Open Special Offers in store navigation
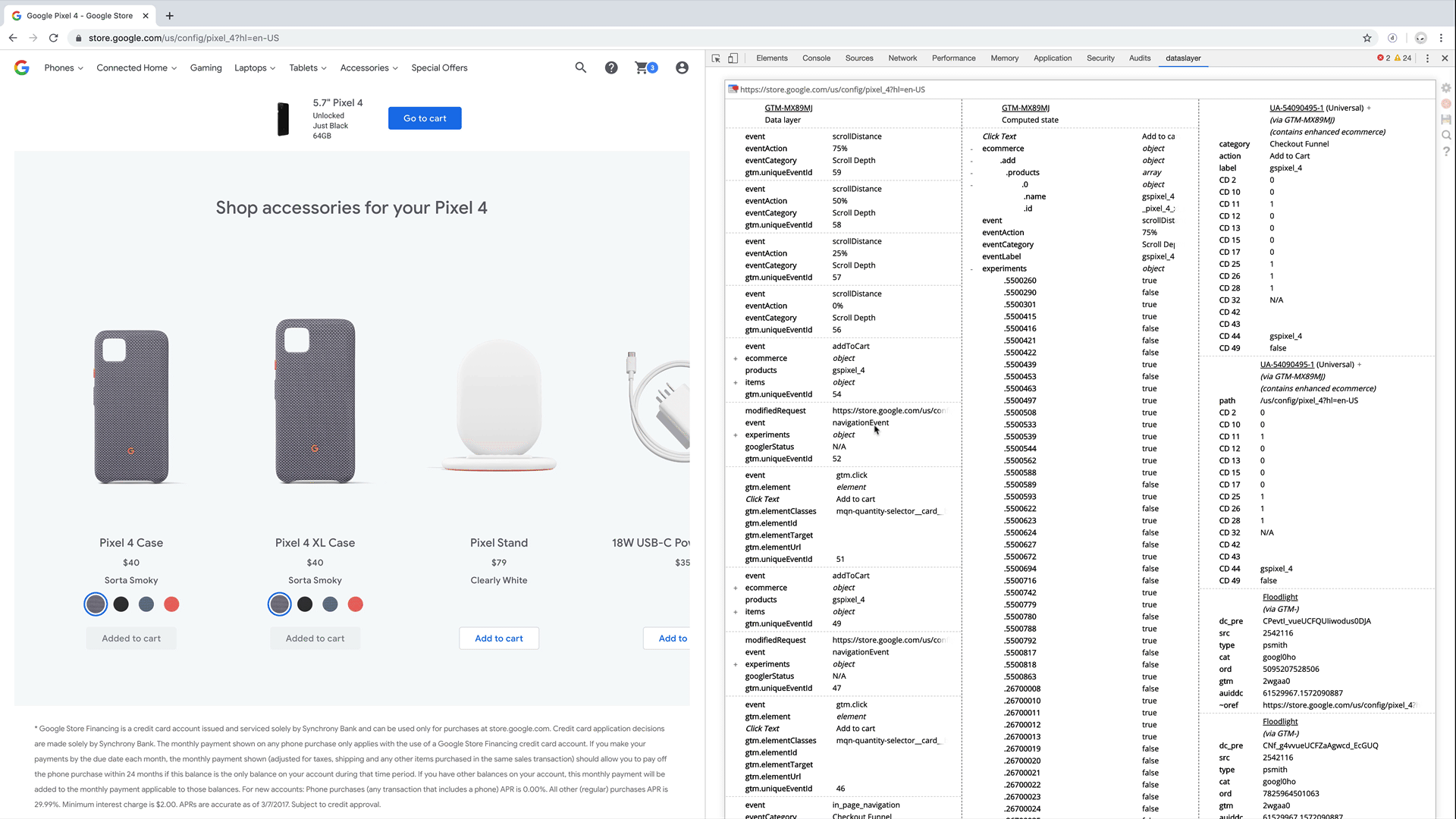The image size is (1456, 819). tap(439, 68)
